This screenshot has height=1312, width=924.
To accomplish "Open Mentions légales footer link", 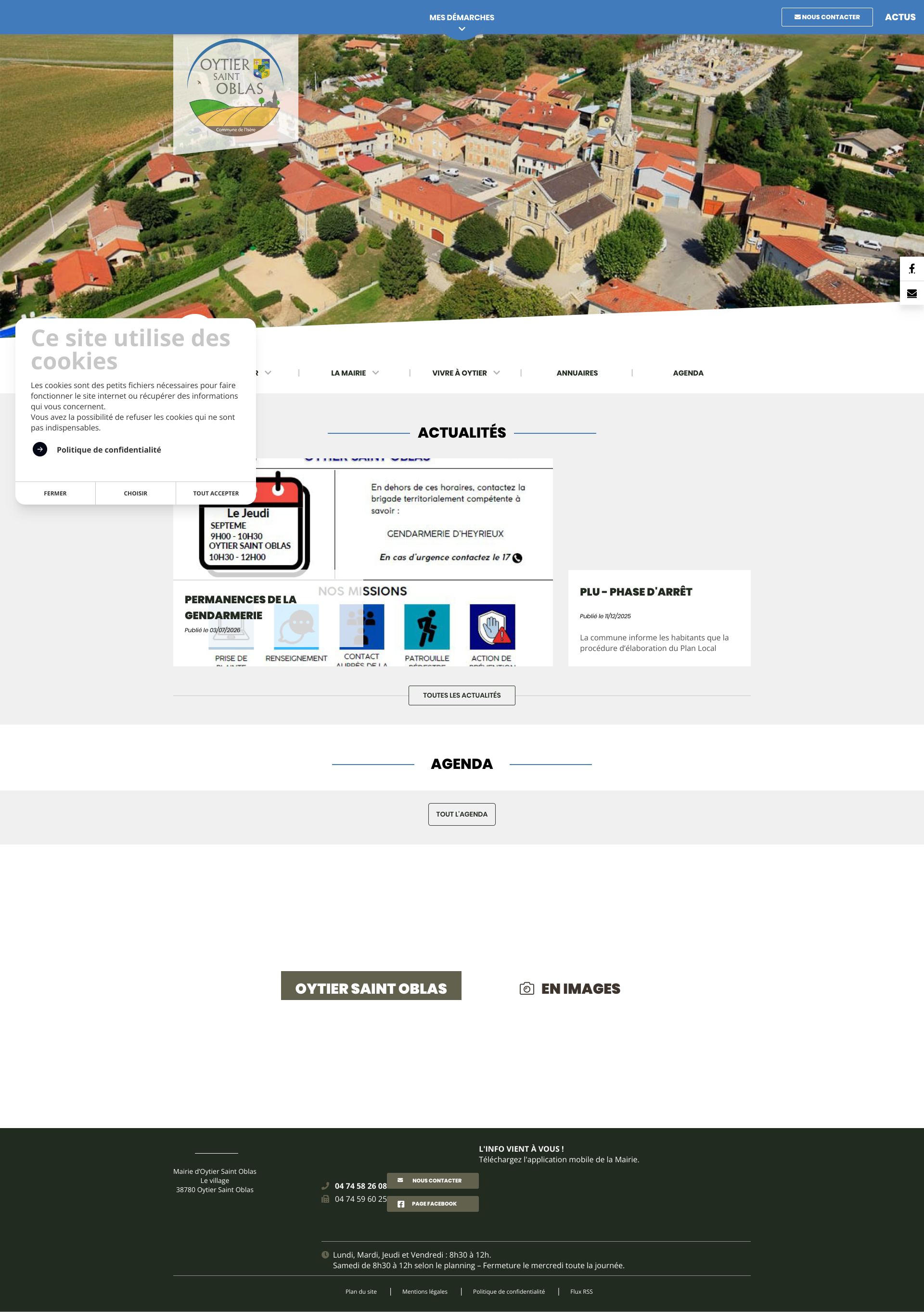I will [x=425, y=1291].
